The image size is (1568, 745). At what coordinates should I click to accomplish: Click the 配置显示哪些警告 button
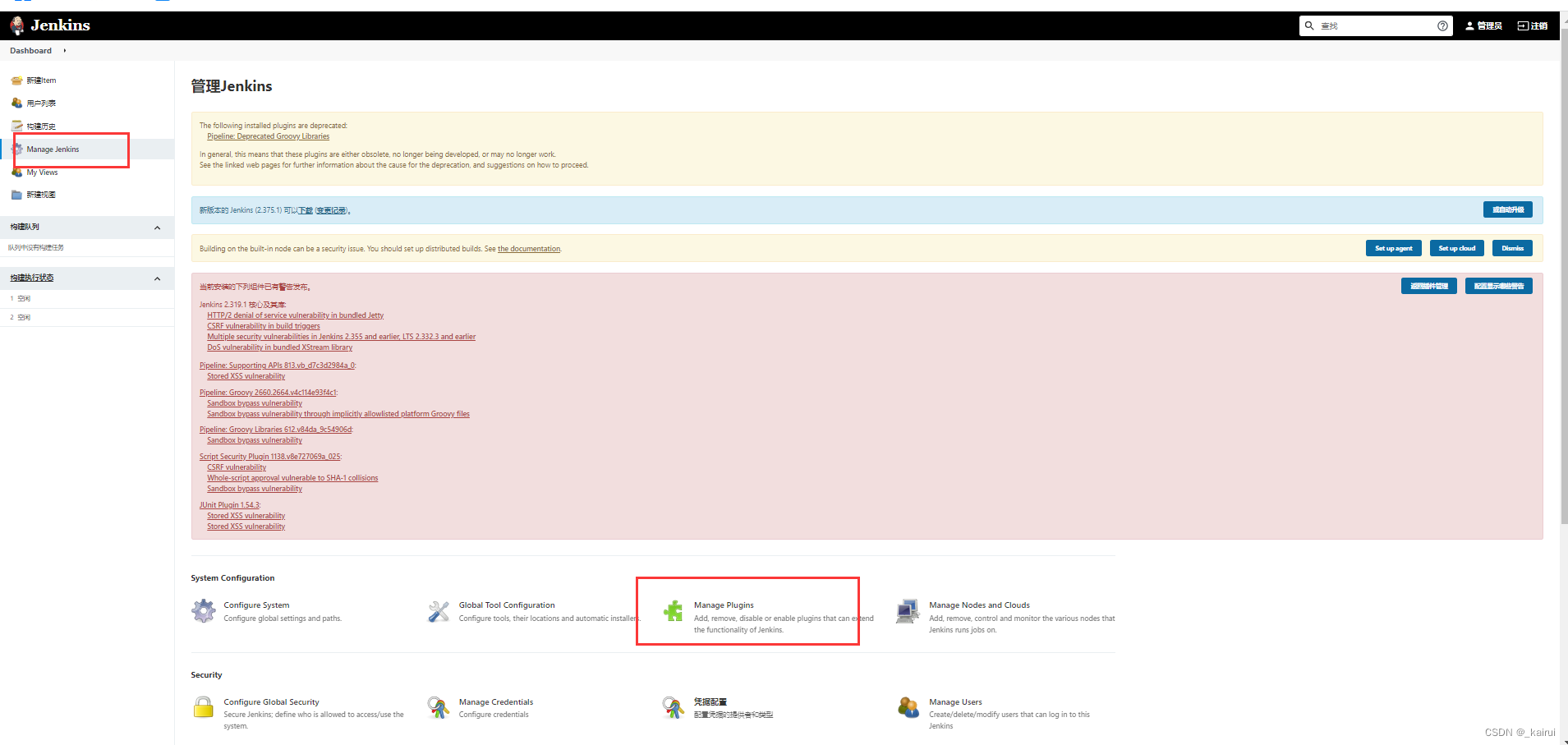(1498, 286)
